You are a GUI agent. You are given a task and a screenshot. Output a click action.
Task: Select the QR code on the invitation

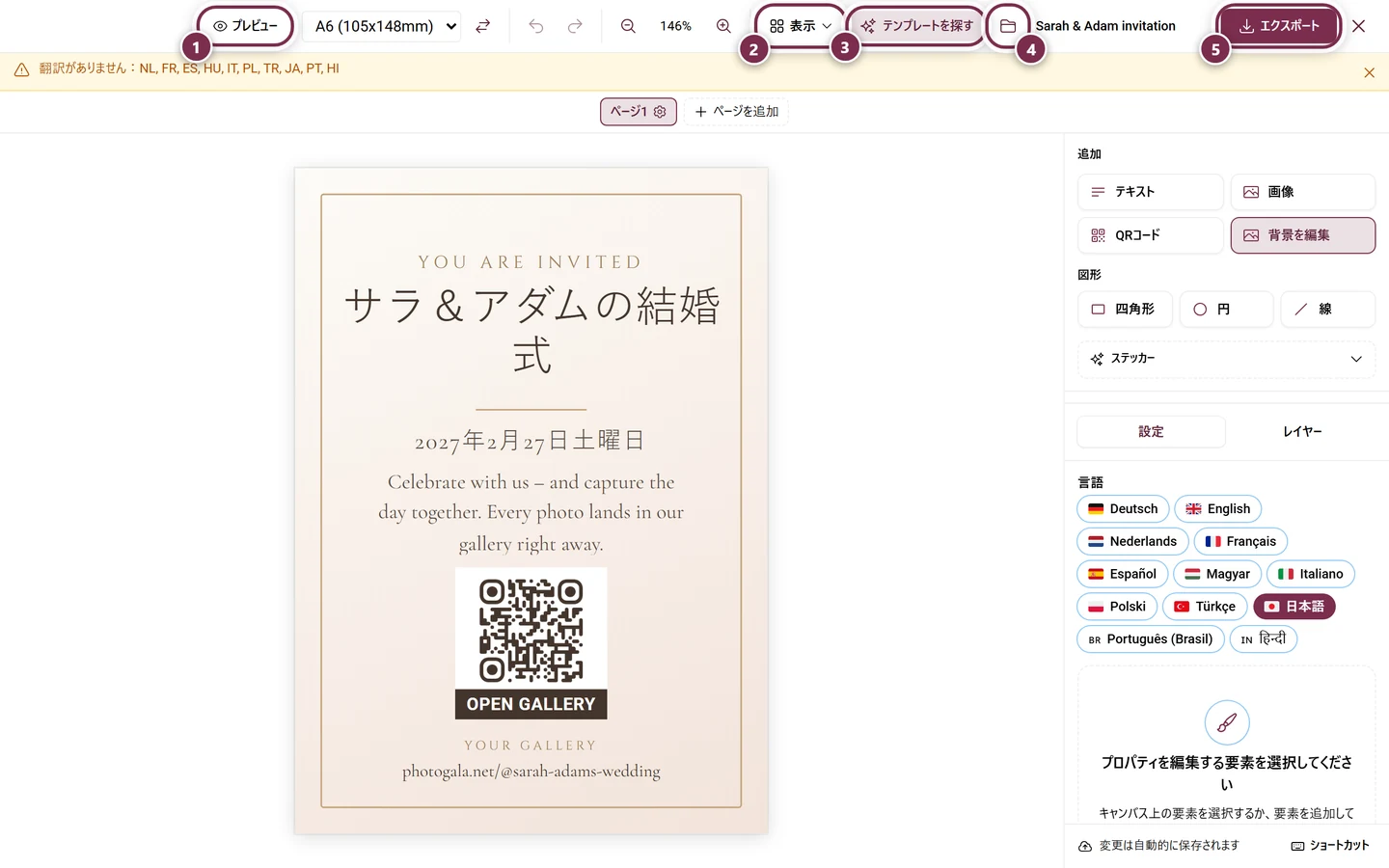tap(531, 630)
